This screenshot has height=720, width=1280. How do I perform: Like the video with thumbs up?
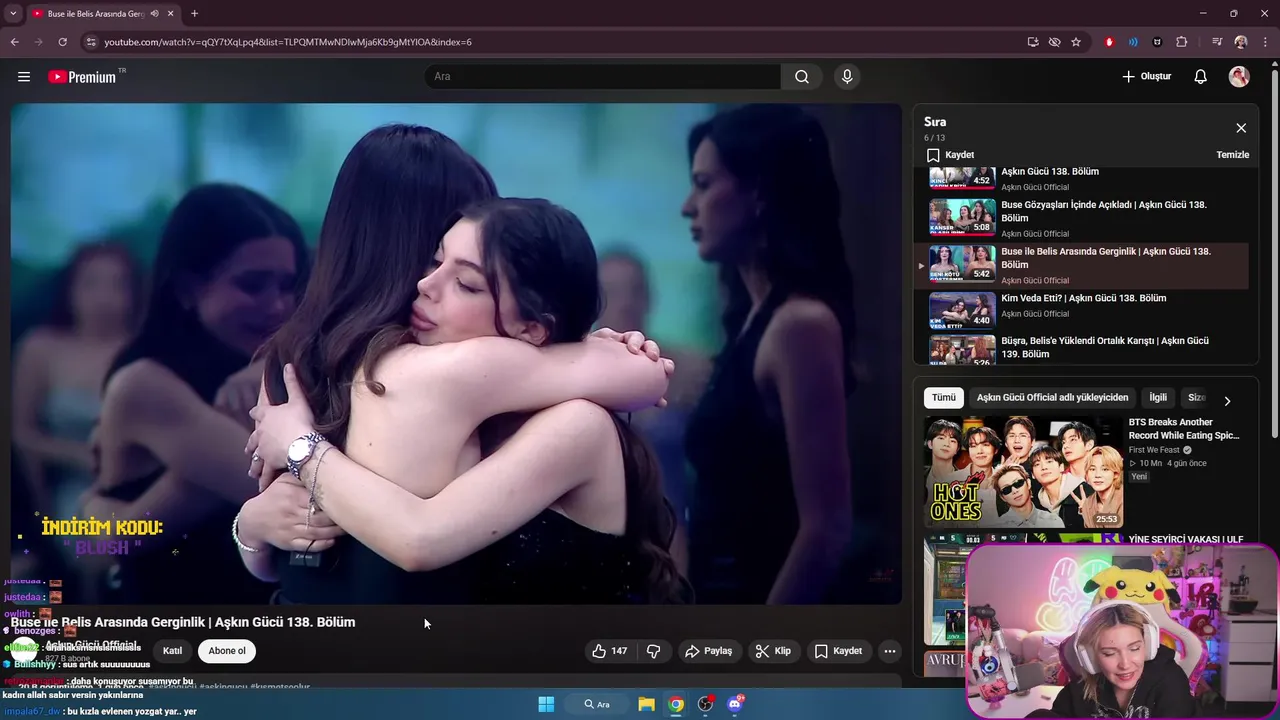[x=609, y=651]
